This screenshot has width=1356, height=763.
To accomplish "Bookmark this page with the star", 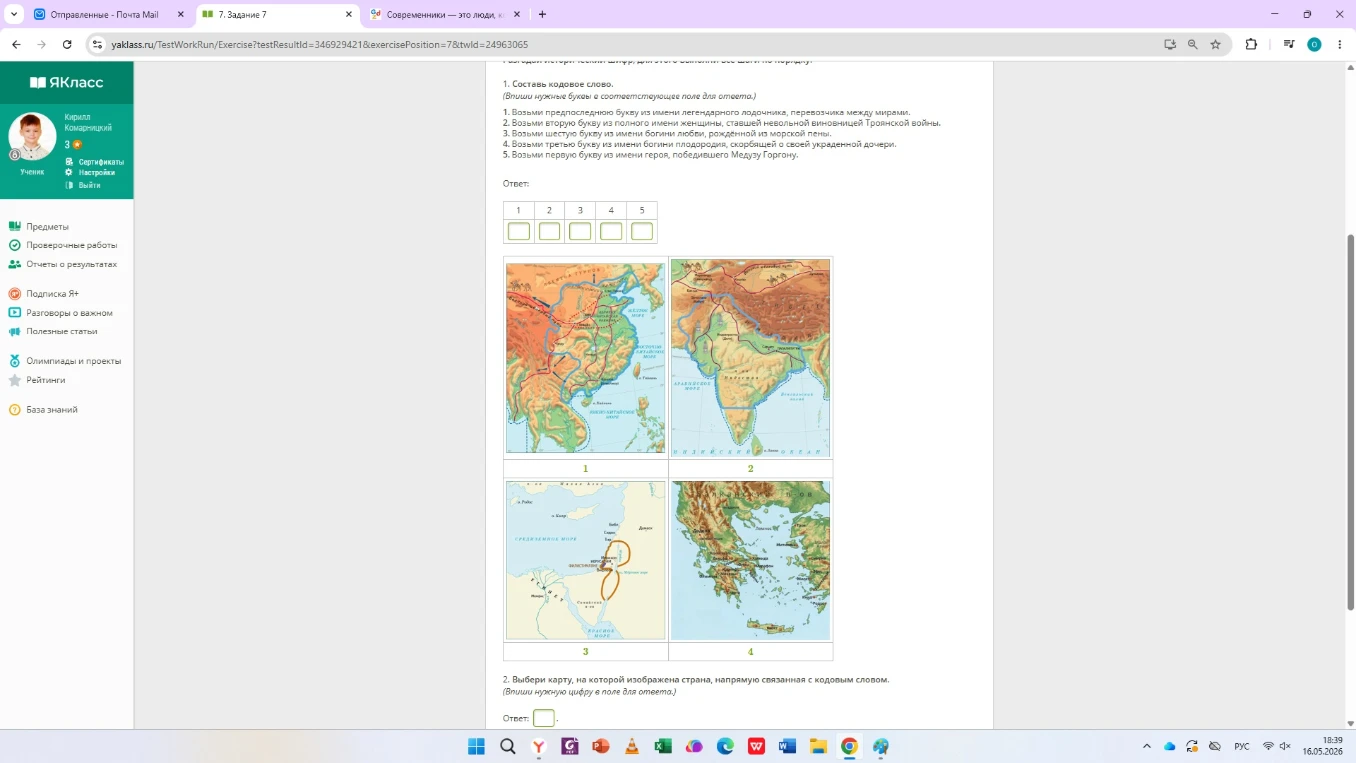I will (1216, 44).
